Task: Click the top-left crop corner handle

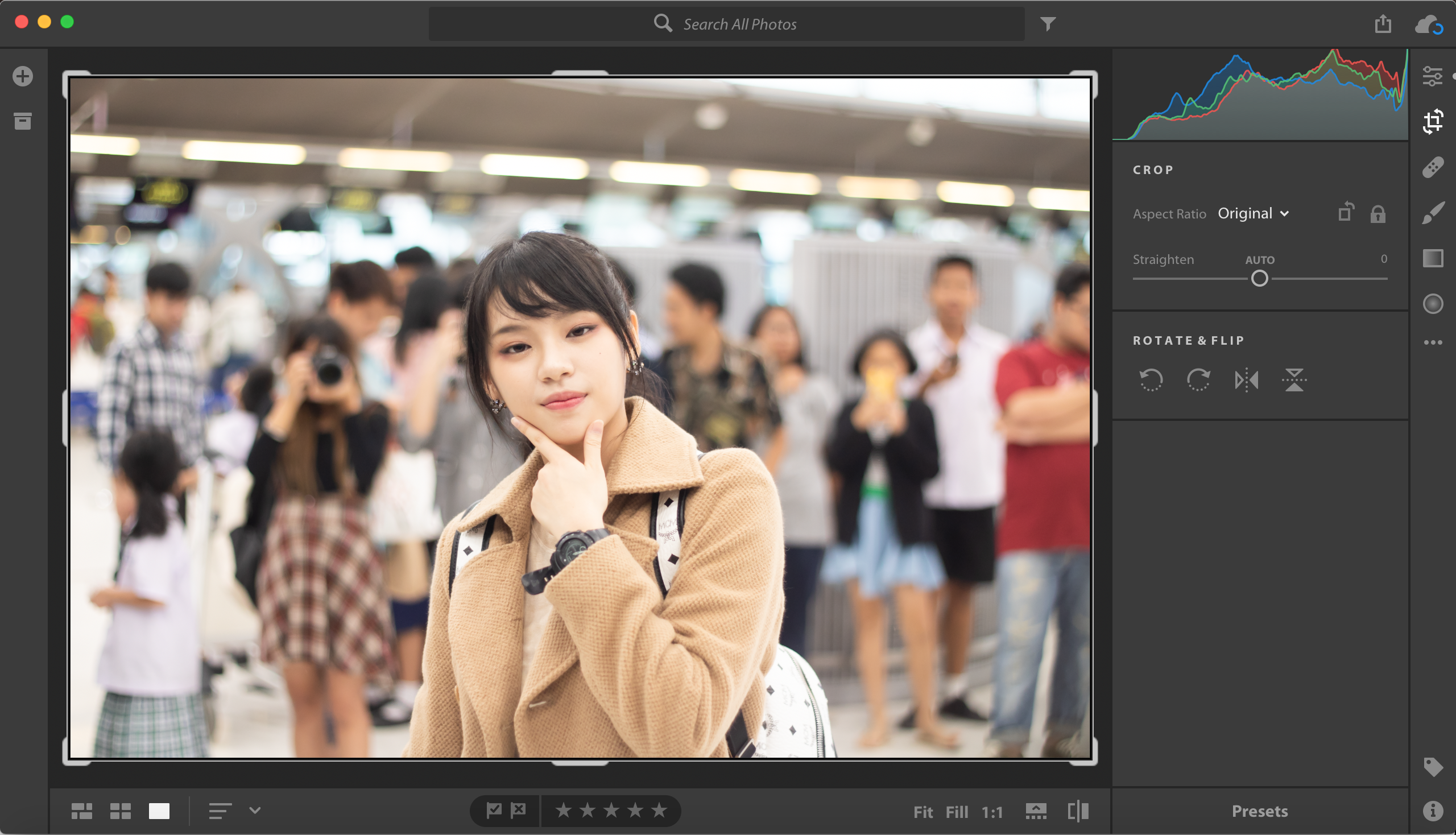Action: pos(76,85)
